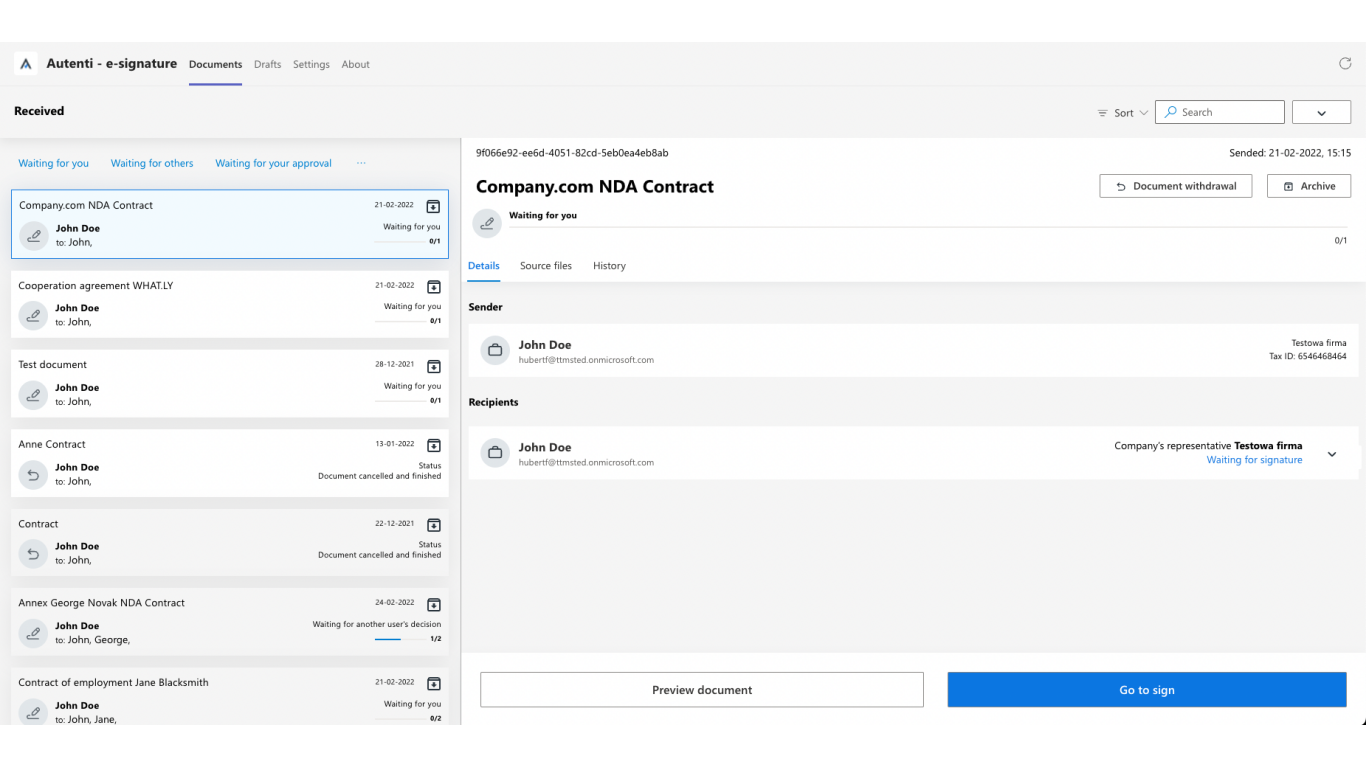Viewport: 1366px width, 768px height.
Task: Click the Anne Contract title
Action: tap(52, 444)
